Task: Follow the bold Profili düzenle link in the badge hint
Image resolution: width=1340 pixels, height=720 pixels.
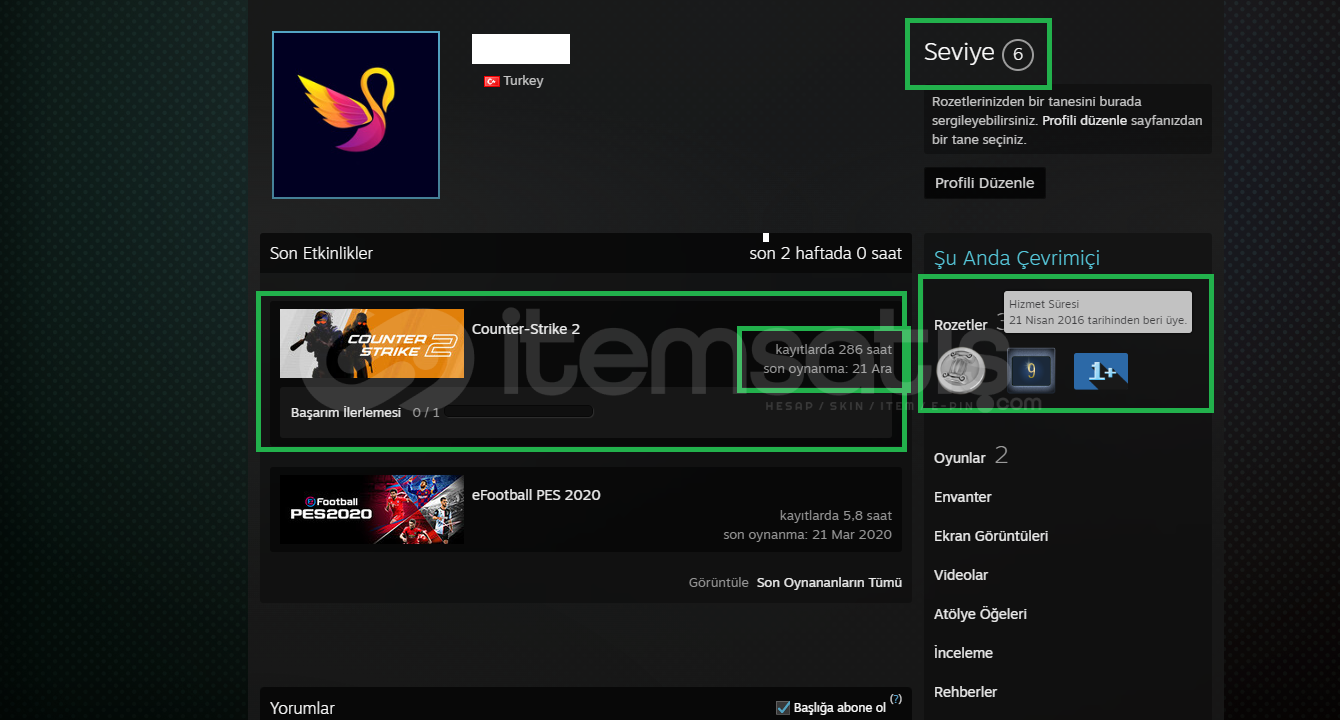Action: click(1084, 121)
